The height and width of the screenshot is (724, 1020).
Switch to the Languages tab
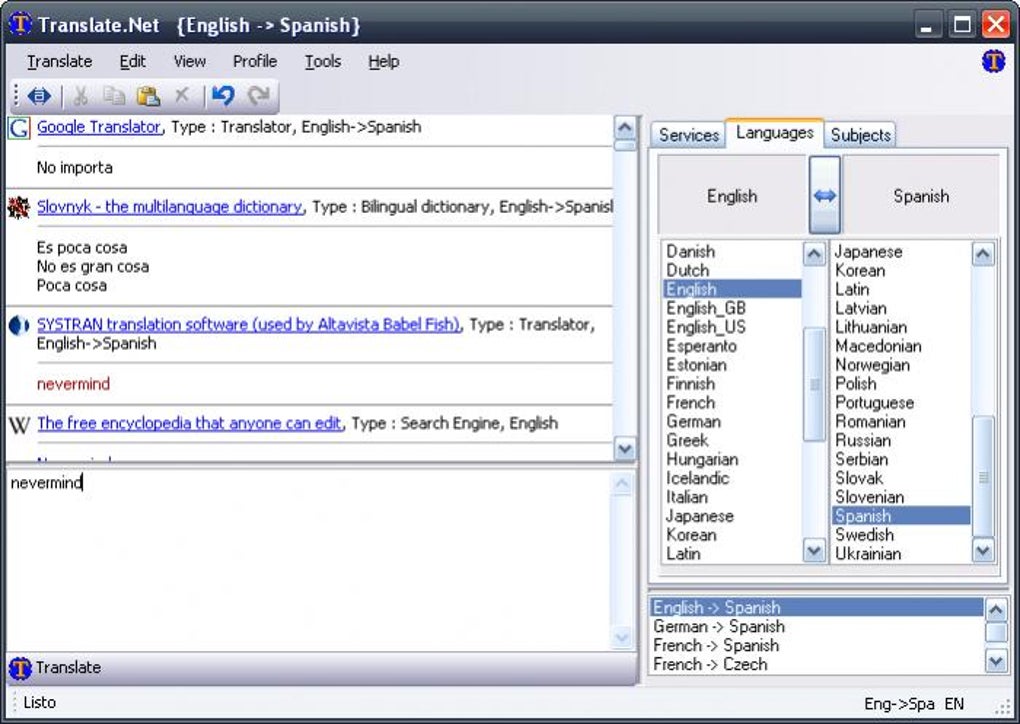(774, 133)
